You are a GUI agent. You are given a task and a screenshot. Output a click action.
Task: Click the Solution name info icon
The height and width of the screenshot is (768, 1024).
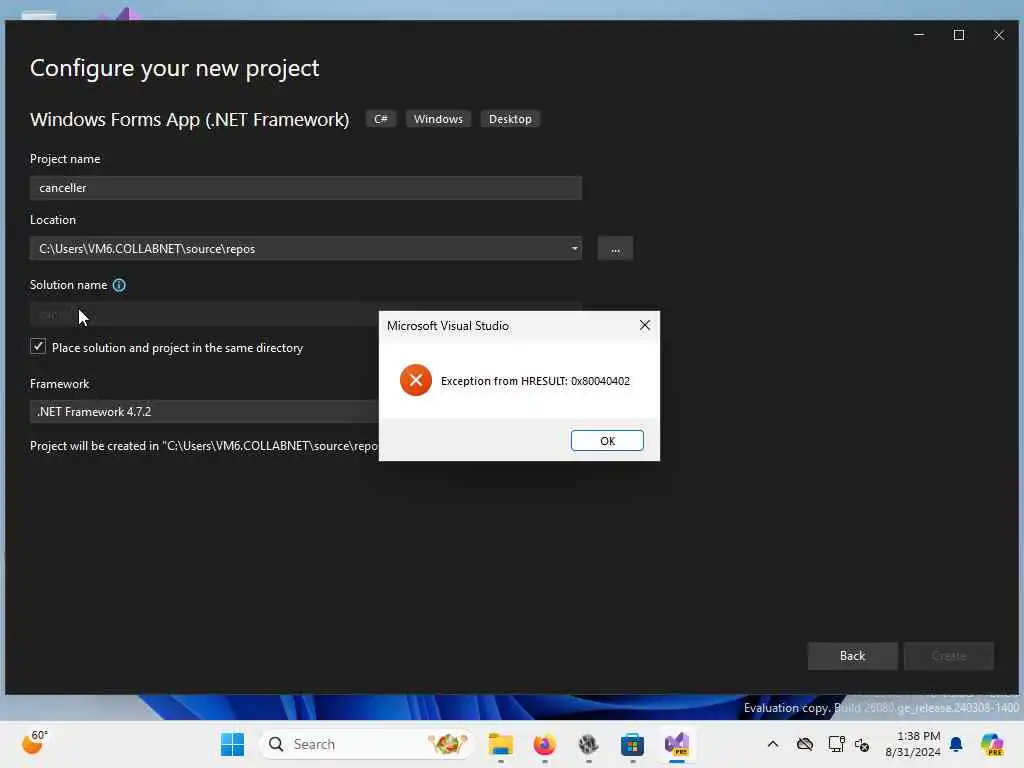pyautogui.click(x=119, y=285)
